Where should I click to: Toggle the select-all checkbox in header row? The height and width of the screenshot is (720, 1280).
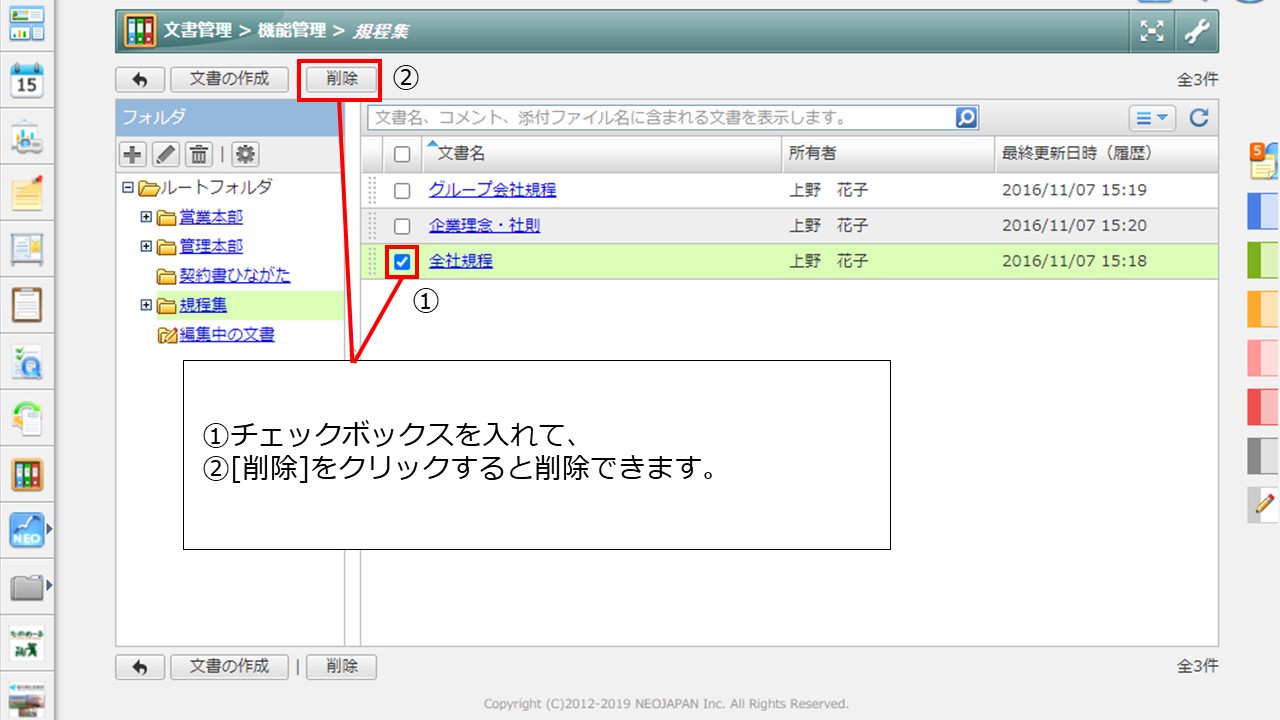point(402,154)
